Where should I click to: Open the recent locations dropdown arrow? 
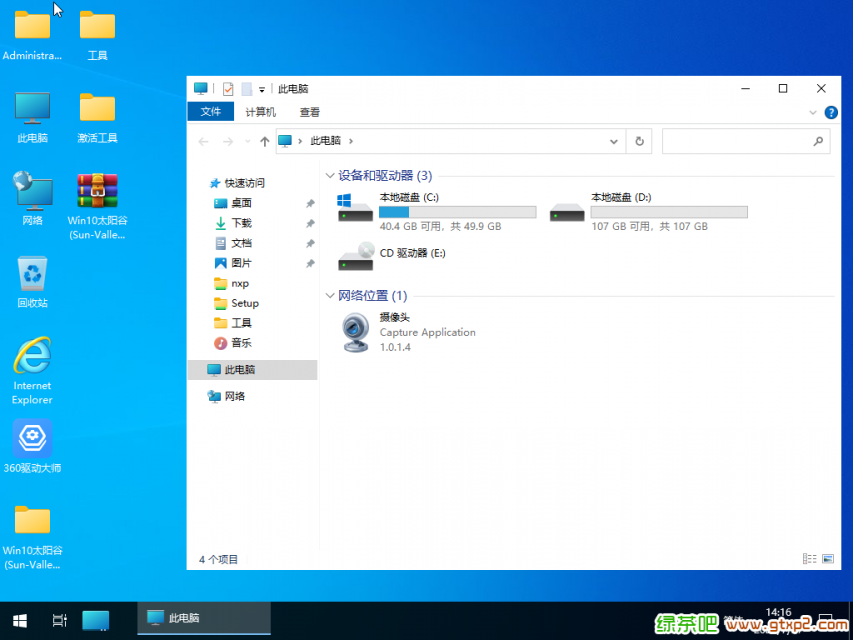(248, 141)
